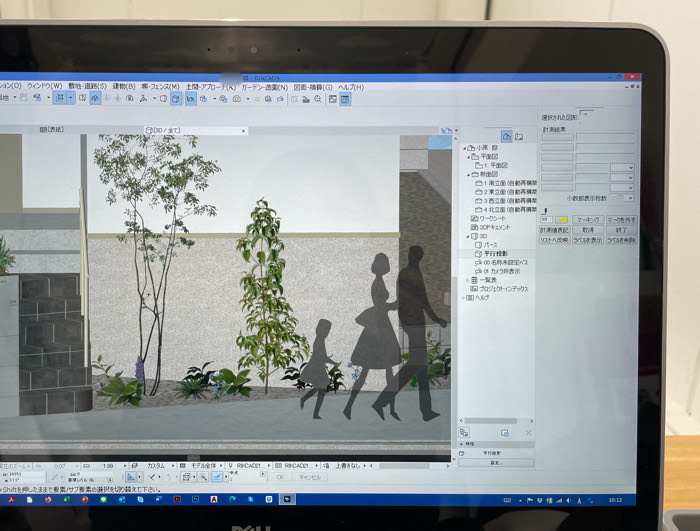This screenshot has width=700, height=531.
Task: Toggle the highlighted 3D box view icon
Action: [176, 98]
